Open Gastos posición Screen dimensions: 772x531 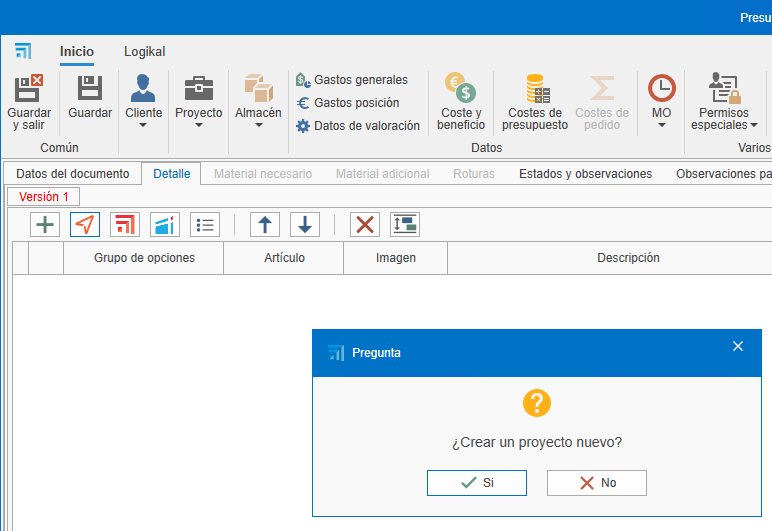[348, 103]
